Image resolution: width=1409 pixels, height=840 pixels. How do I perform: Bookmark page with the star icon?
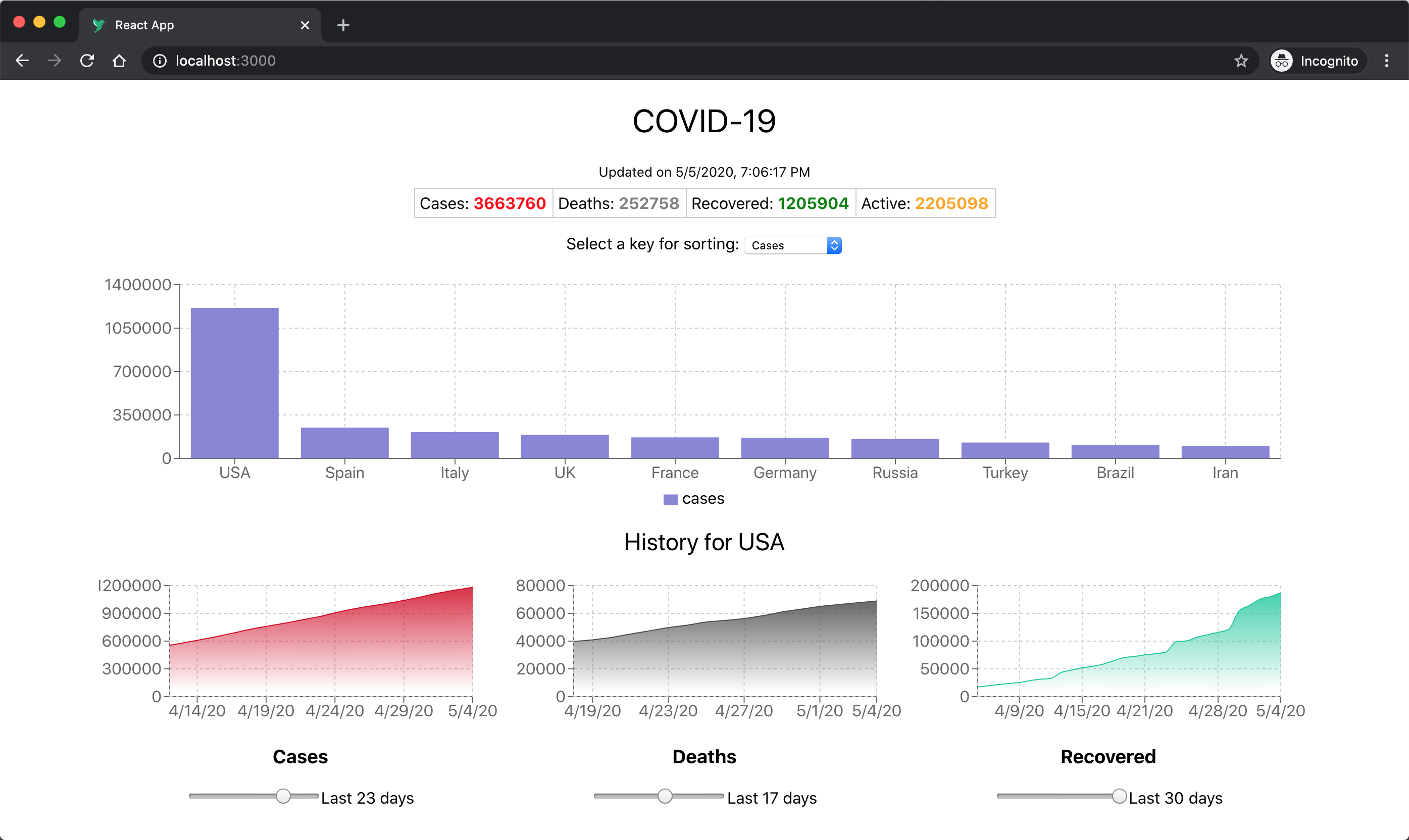pyautogui.click(x=1241, y=61)
